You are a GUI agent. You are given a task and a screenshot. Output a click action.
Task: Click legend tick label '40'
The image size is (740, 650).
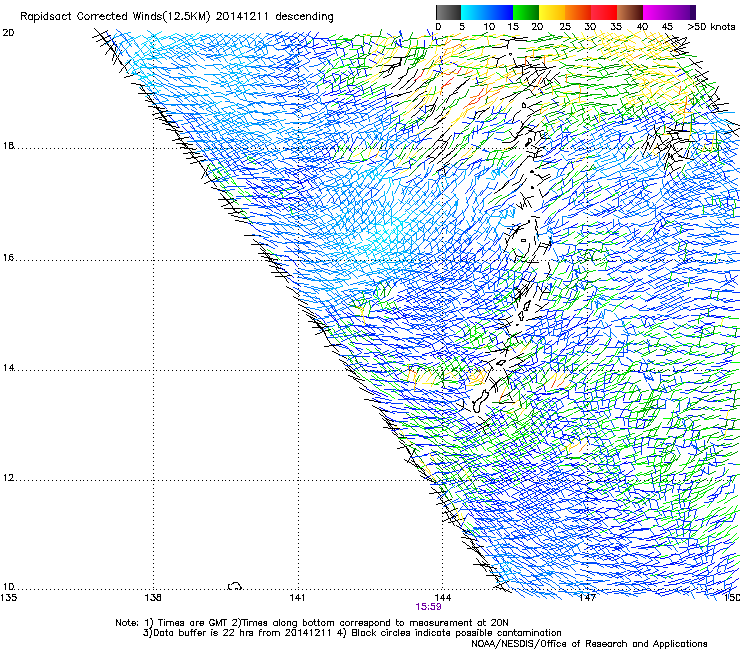[x=642, y=27]
